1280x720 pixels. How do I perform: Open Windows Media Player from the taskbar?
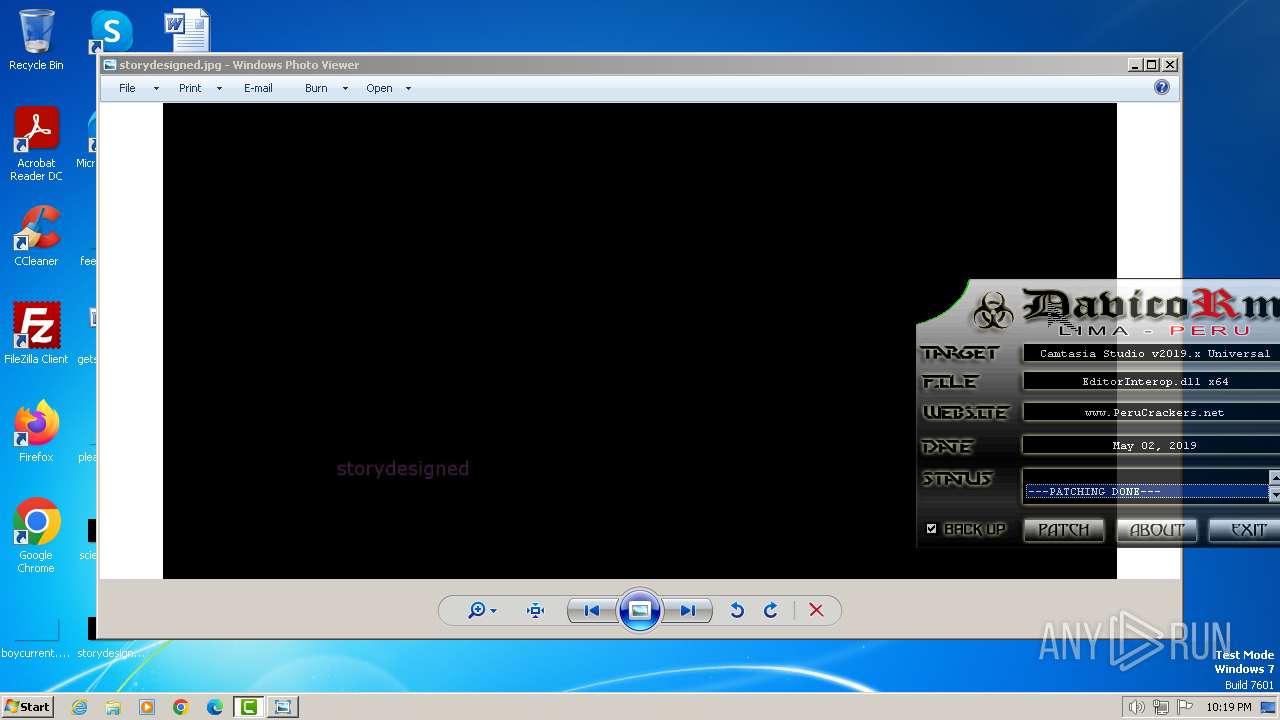pyautogui.click(x=147, y=707)
